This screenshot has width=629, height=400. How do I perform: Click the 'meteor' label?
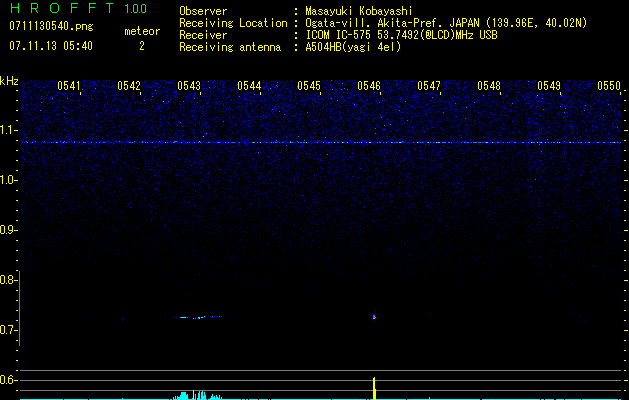click(x=142, y=31)
